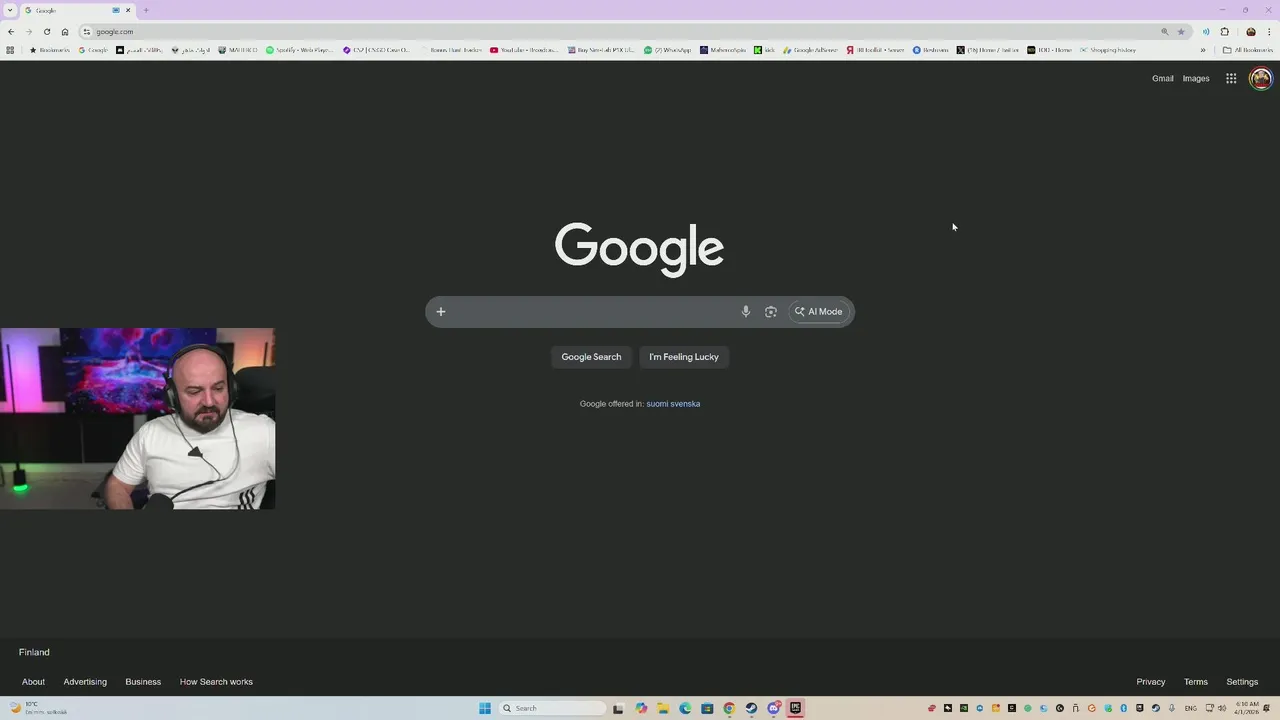Image resolution: width=1280 pixels, height=720 pixels.
Task: Open Task View from taskbar
Action: pyautogui.click(x=619, y=708)
